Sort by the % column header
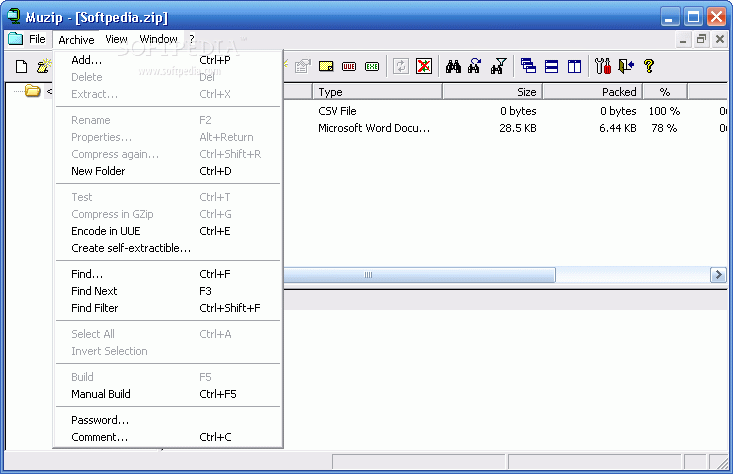733x474 pixels. pos(665,92)
